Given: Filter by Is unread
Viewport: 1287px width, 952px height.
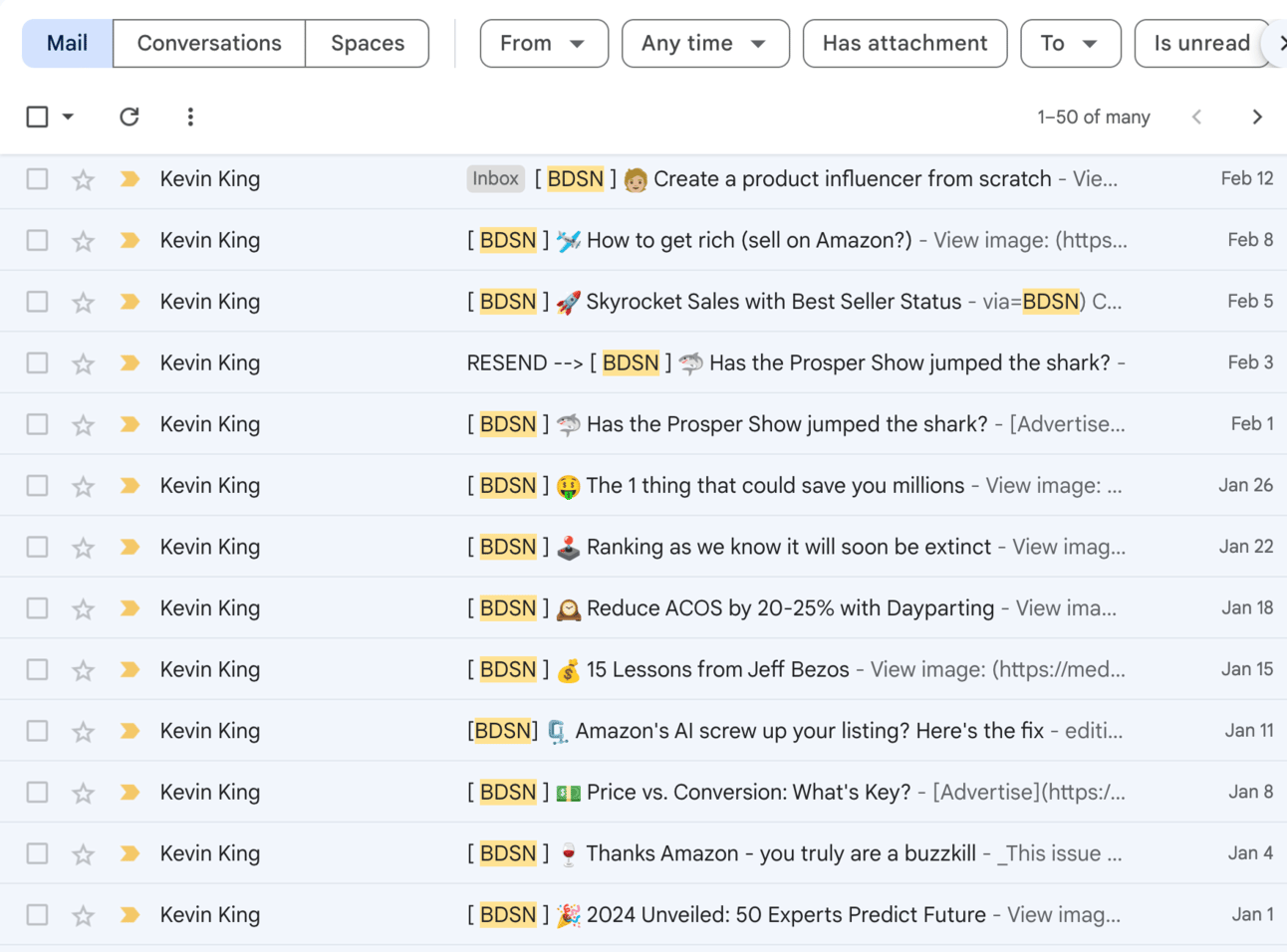Looking at the screenshot, I should click(x=1201, y=44).
